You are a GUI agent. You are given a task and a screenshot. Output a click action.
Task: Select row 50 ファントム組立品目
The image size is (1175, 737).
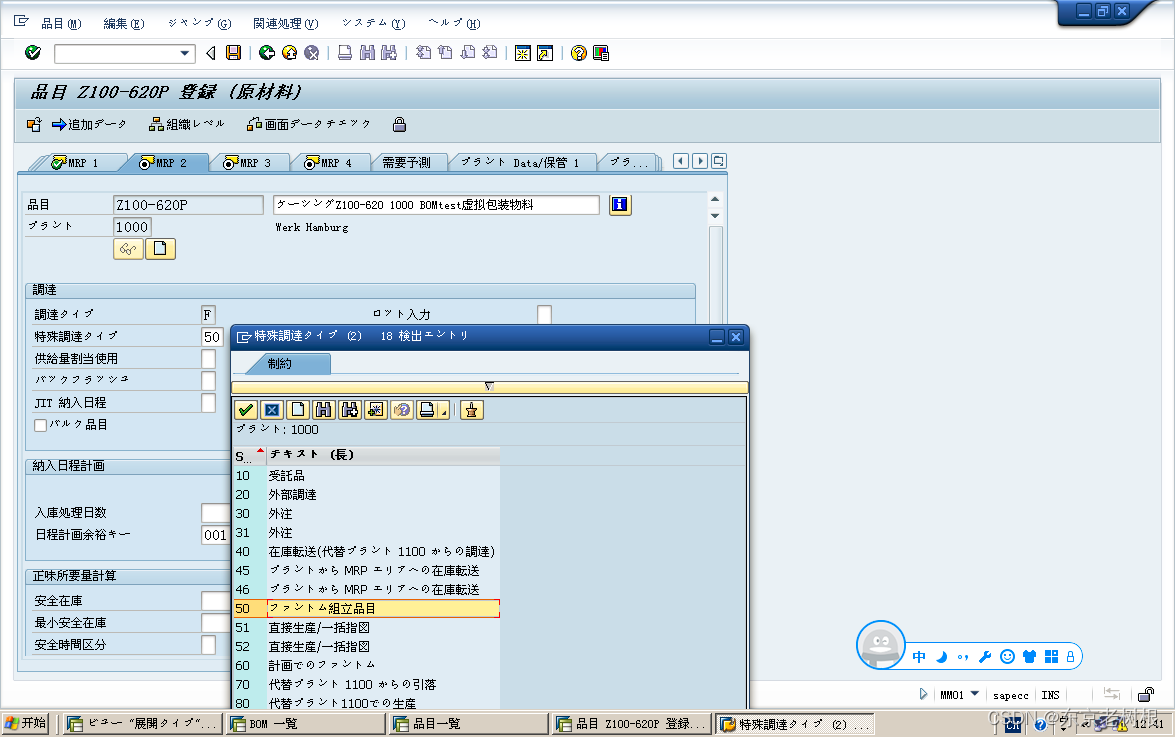(366, 608)
